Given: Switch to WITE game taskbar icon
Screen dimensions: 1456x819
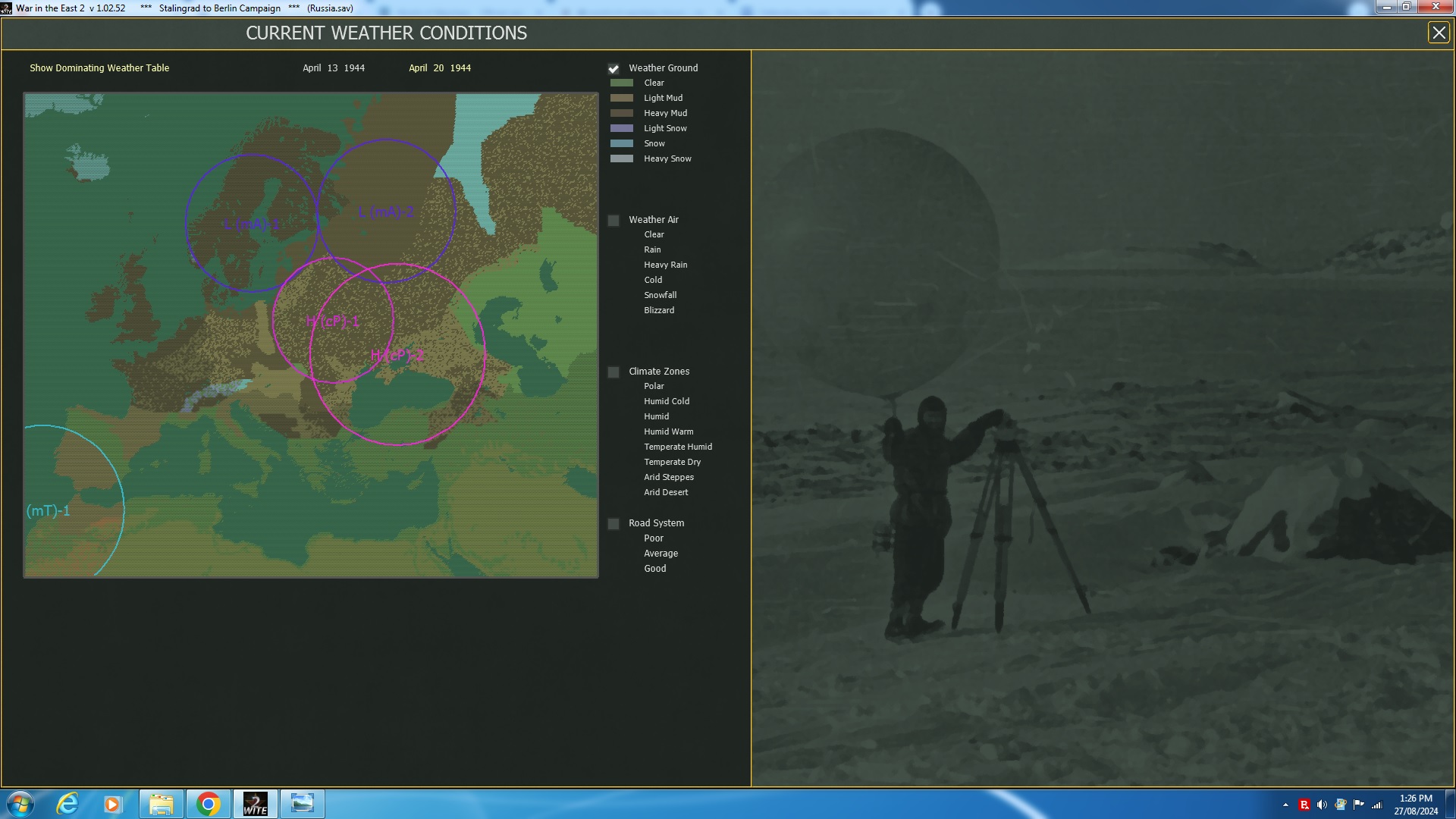Looking at the screenshot, I should [255, 804].
